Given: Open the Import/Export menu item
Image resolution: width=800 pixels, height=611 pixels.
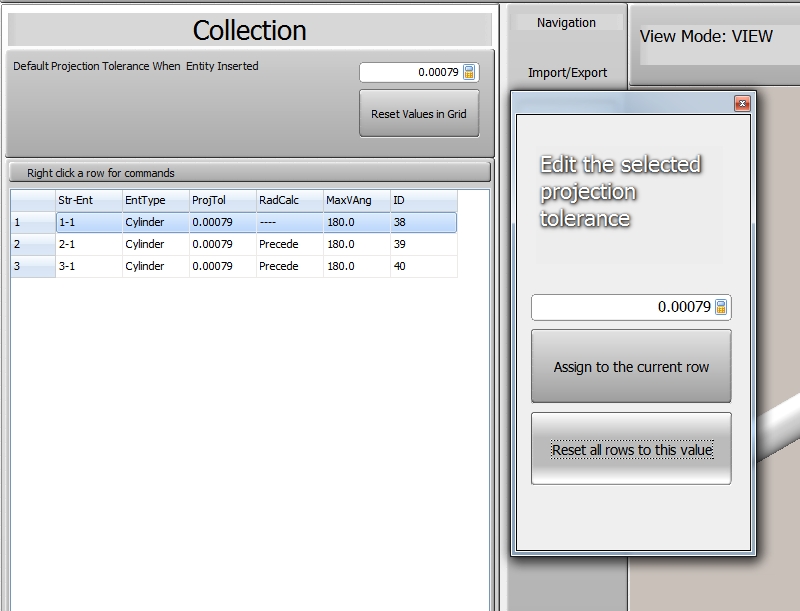Looking at the screenshot, I should tap(567, 72).
